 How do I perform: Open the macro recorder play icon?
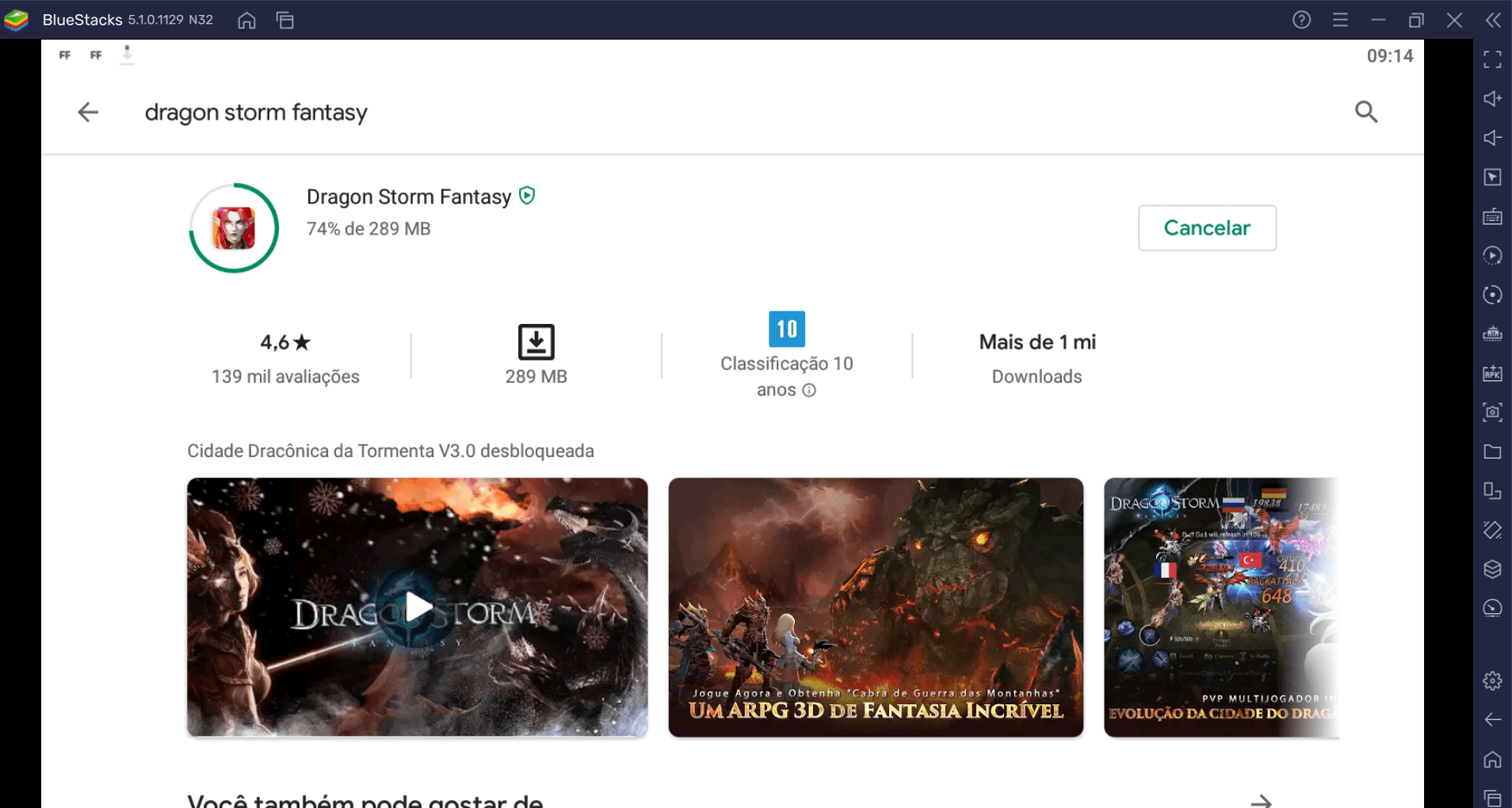coord(1492,255)
